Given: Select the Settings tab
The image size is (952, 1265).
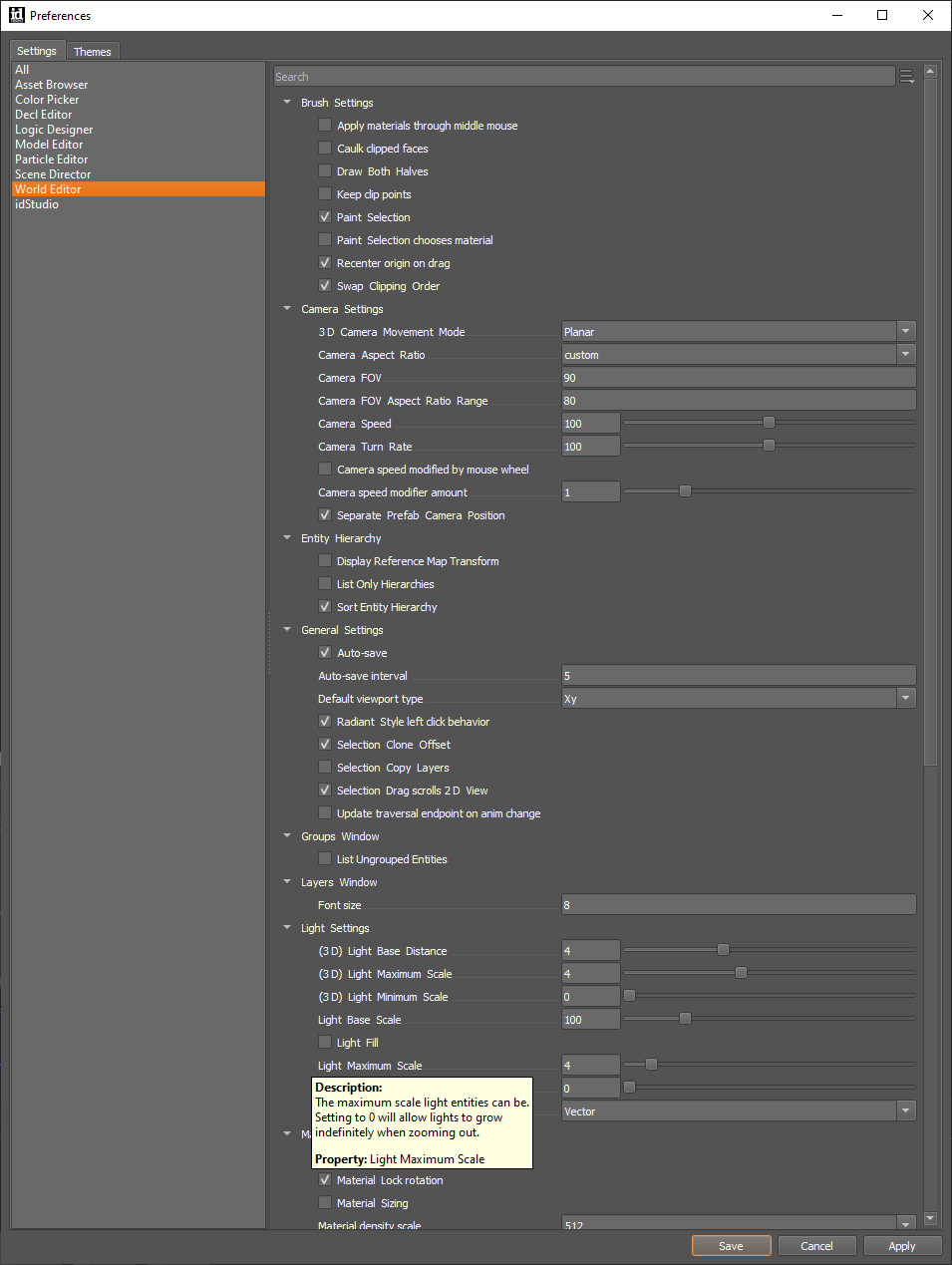Looking at the screenshot, I should tap(37, 51).
